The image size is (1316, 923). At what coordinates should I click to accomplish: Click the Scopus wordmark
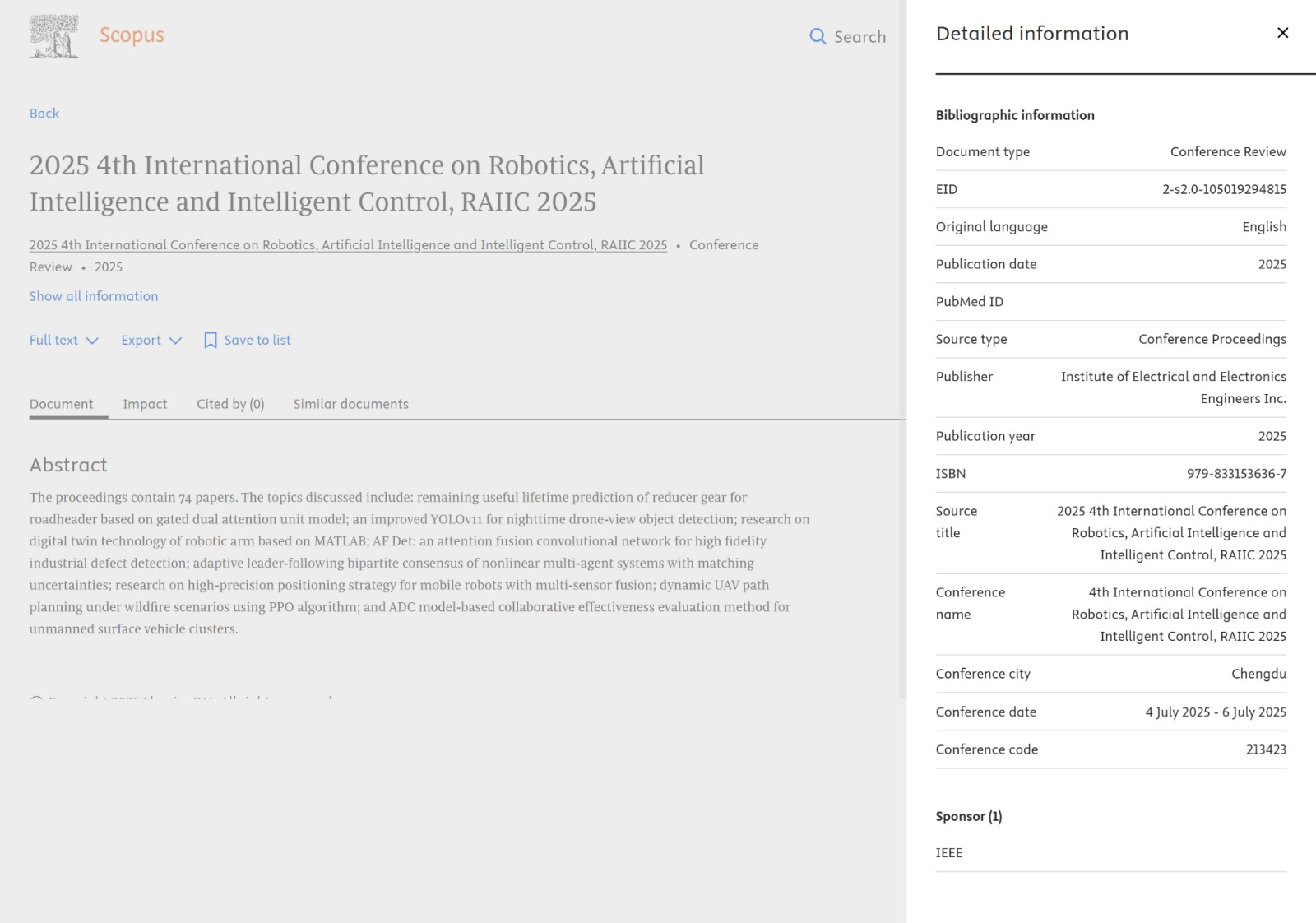tap(132, 35)
